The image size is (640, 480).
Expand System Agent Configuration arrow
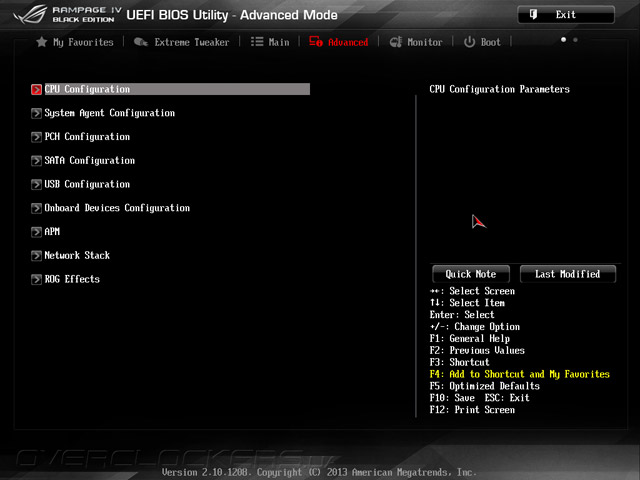(36, 113)
